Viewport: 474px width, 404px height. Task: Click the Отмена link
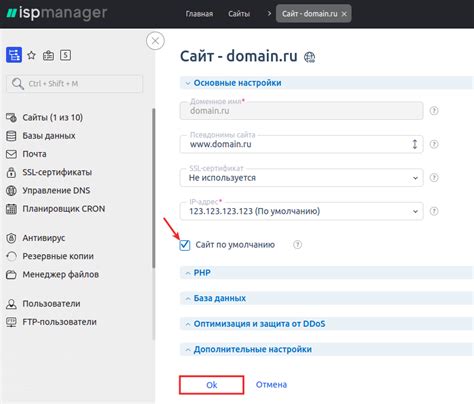[x=271, y=385]
